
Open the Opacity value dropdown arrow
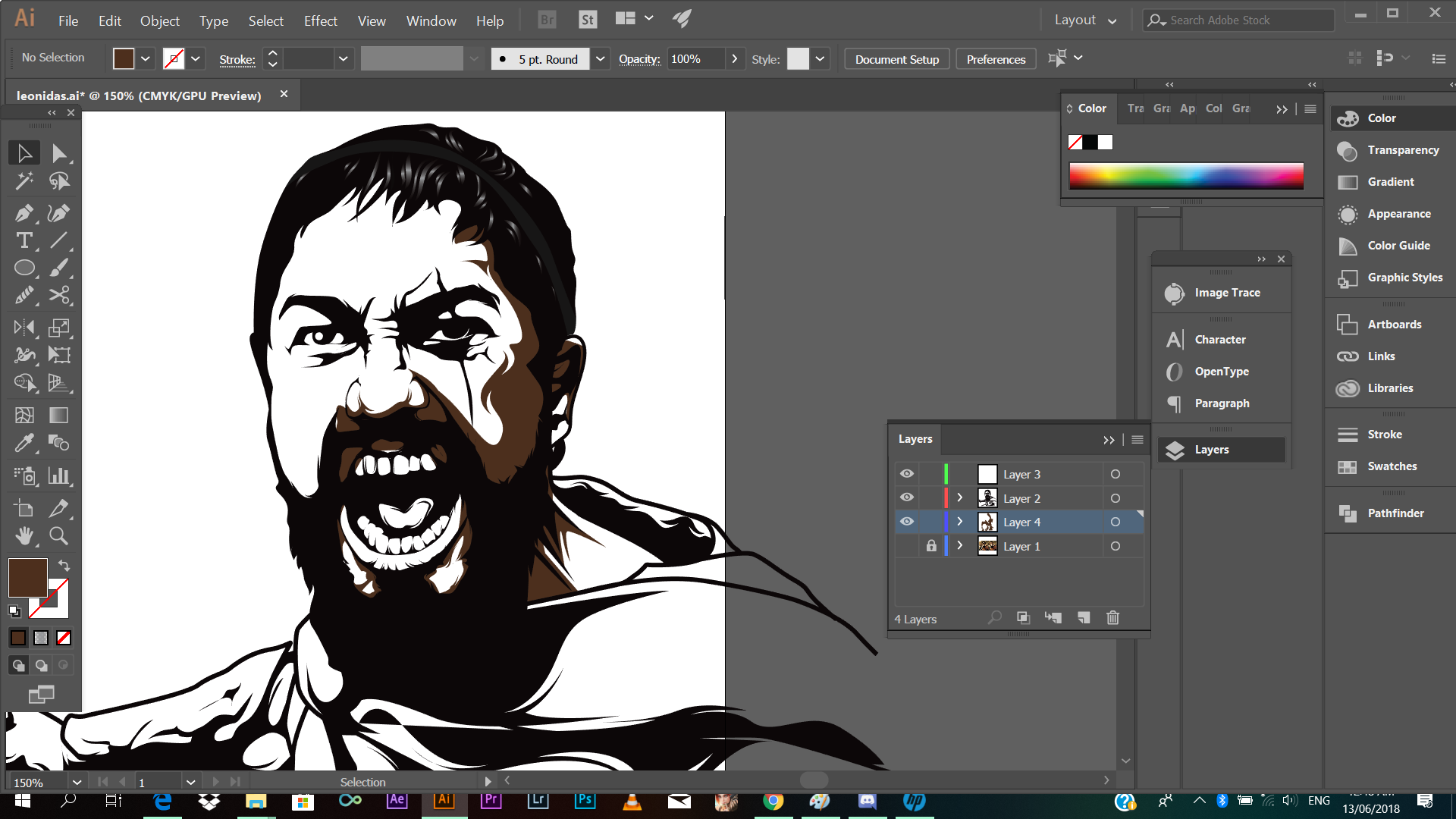(x=733, y=59)
